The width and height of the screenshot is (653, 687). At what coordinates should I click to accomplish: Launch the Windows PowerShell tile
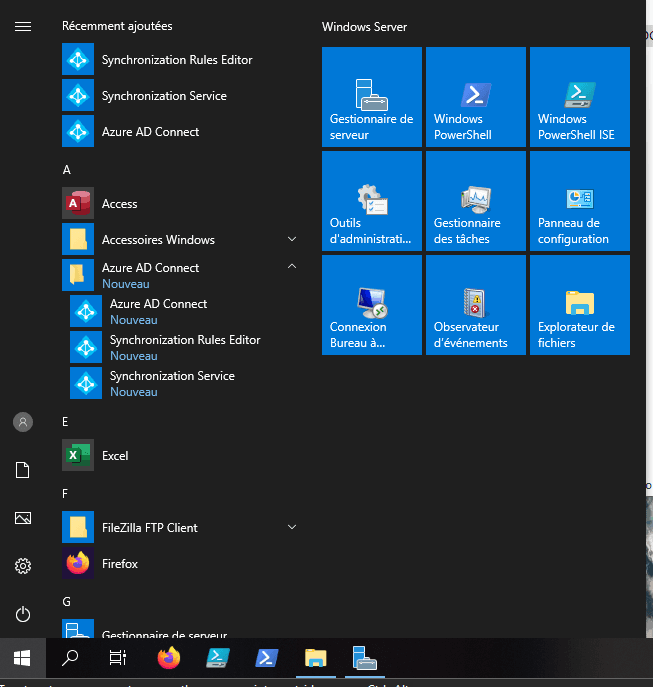(x=475, y=97)
